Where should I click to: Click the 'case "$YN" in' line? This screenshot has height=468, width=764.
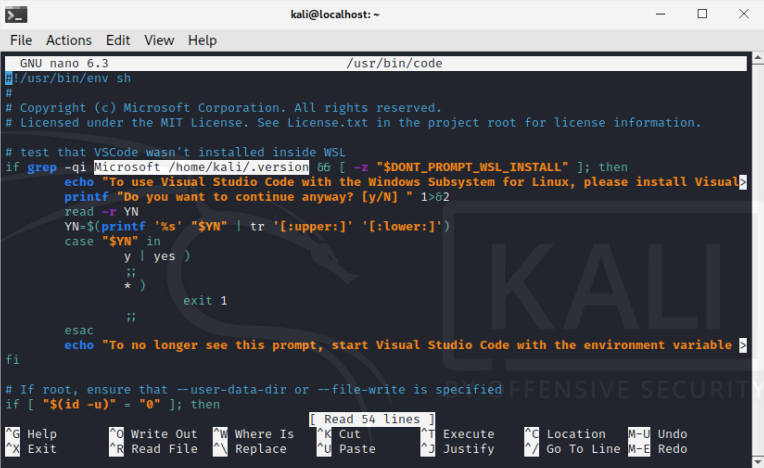pyautogui.click(x=113, y=242)
